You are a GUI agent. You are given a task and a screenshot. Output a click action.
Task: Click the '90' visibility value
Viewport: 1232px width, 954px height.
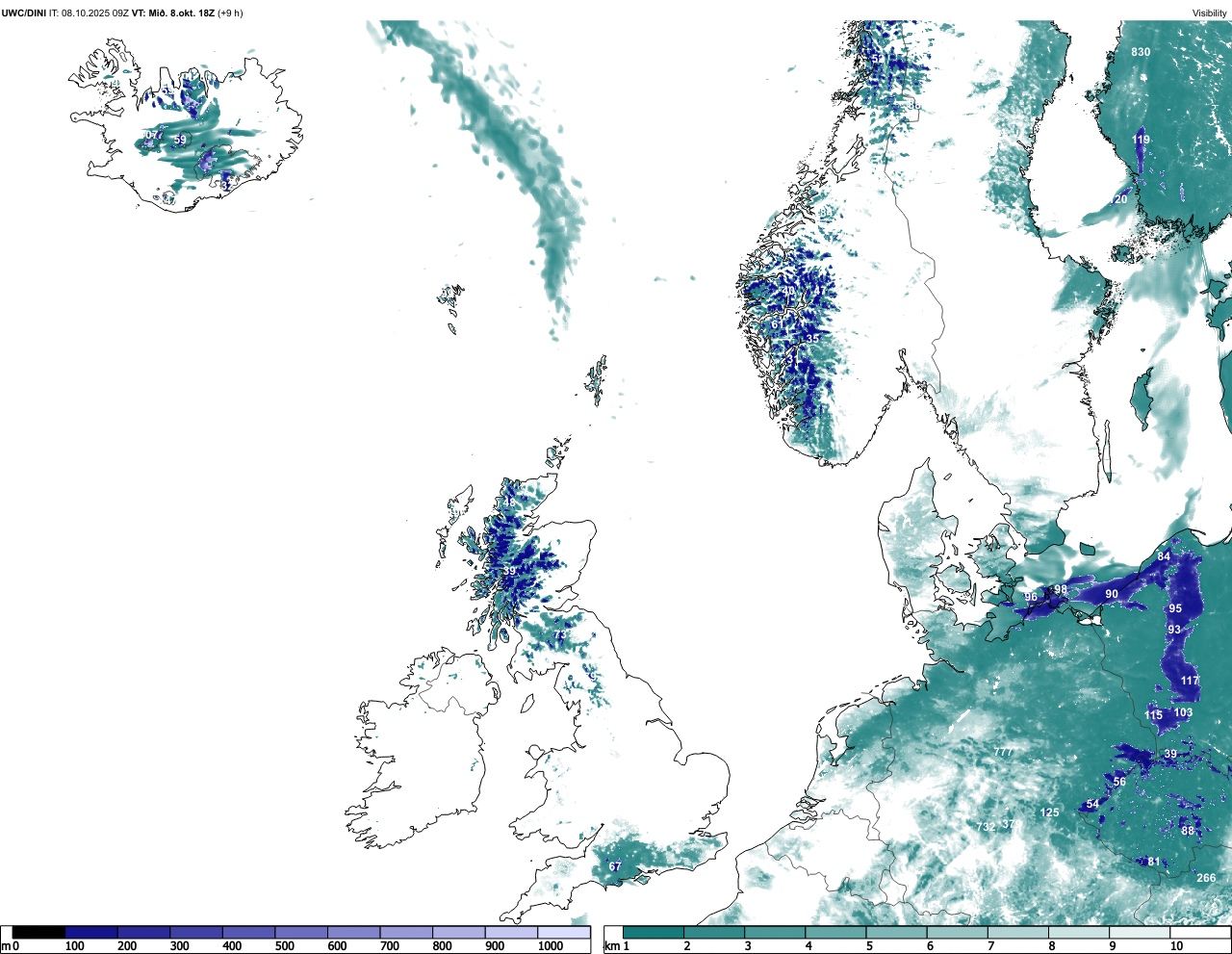(x=1112, y=594)
